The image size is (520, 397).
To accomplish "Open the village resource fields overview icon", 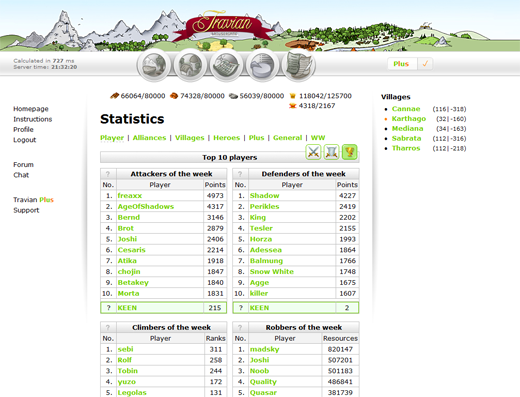I will [154, 65].
